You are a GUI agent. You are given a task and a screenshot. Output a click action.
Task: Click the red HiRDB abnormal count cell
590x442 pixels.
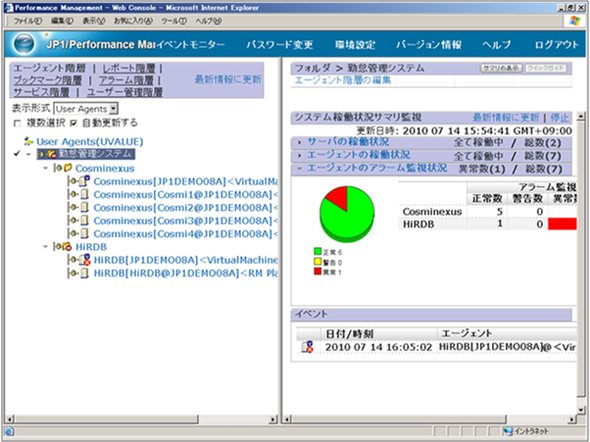(562, 224)
